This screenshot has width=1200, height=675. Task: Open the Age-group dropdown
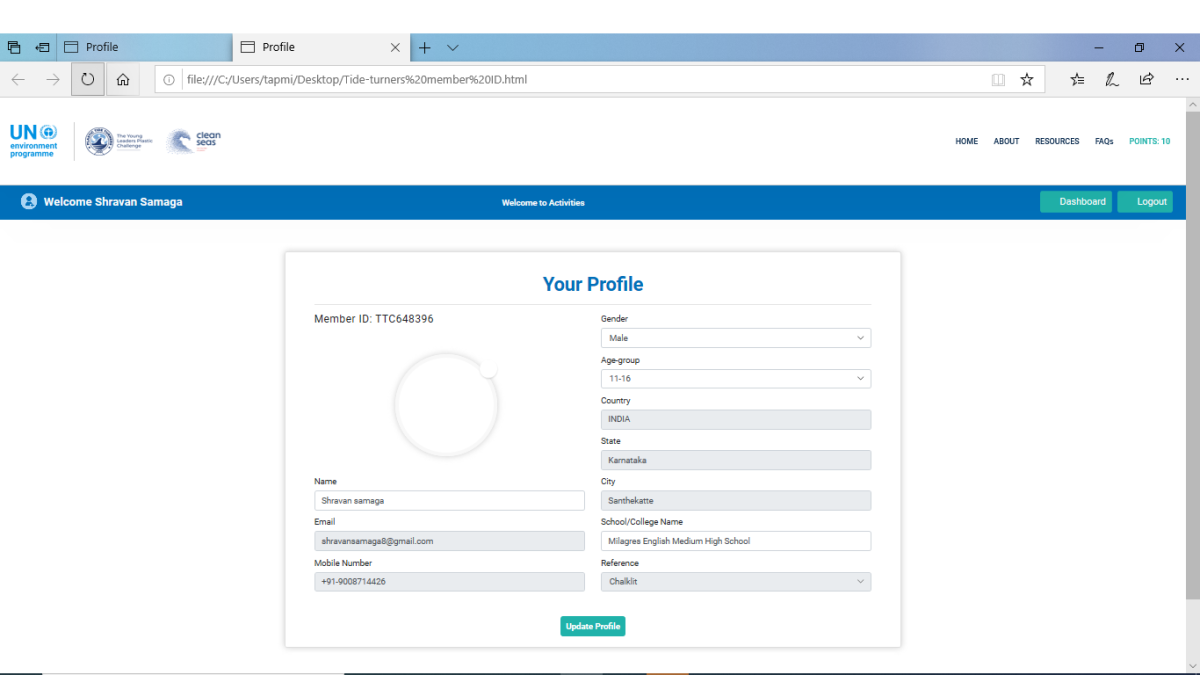click(735, 379)
